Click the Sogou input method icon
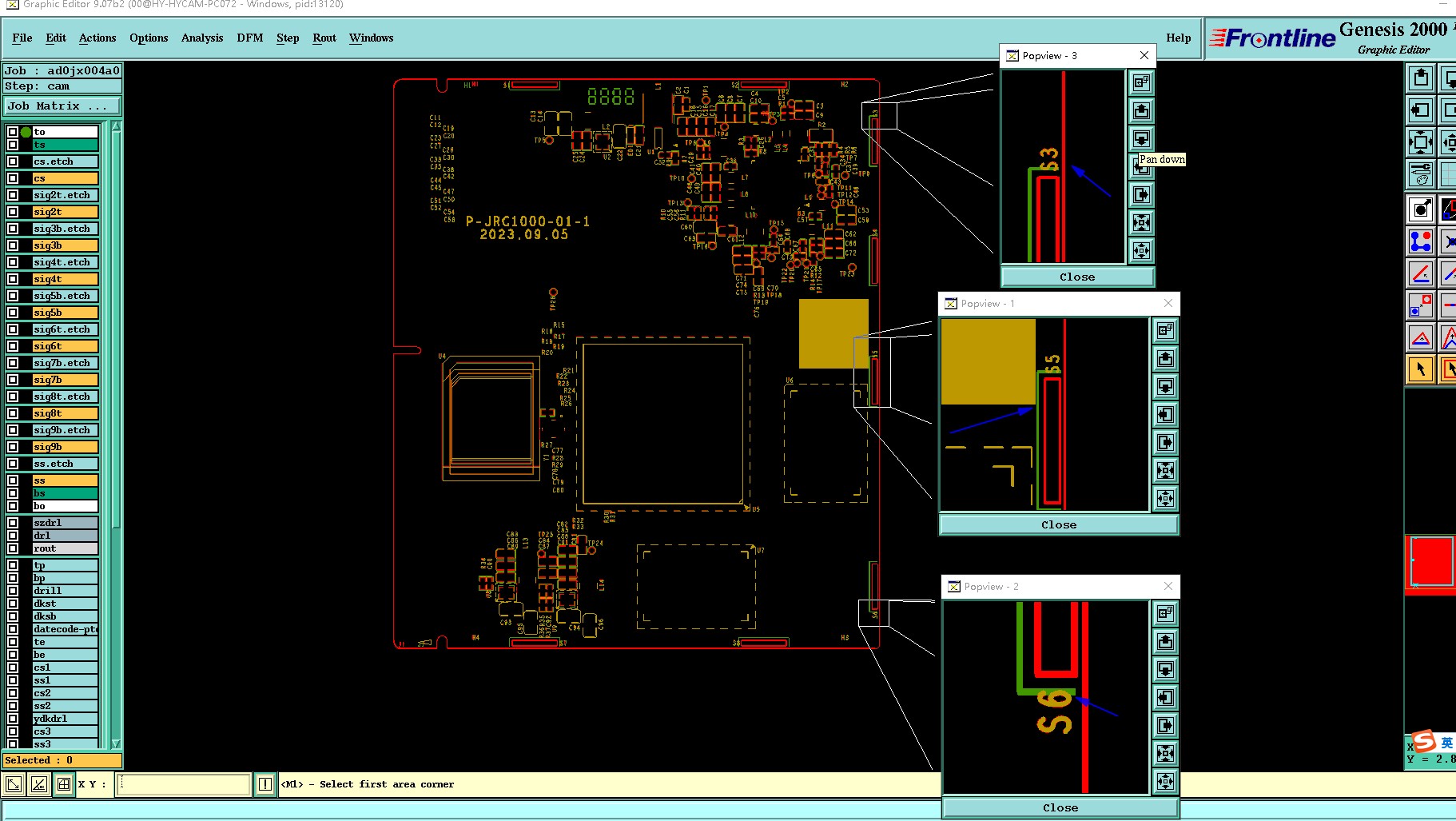The width and height of the screenshot is (1456, 821). coord(1424,741)
